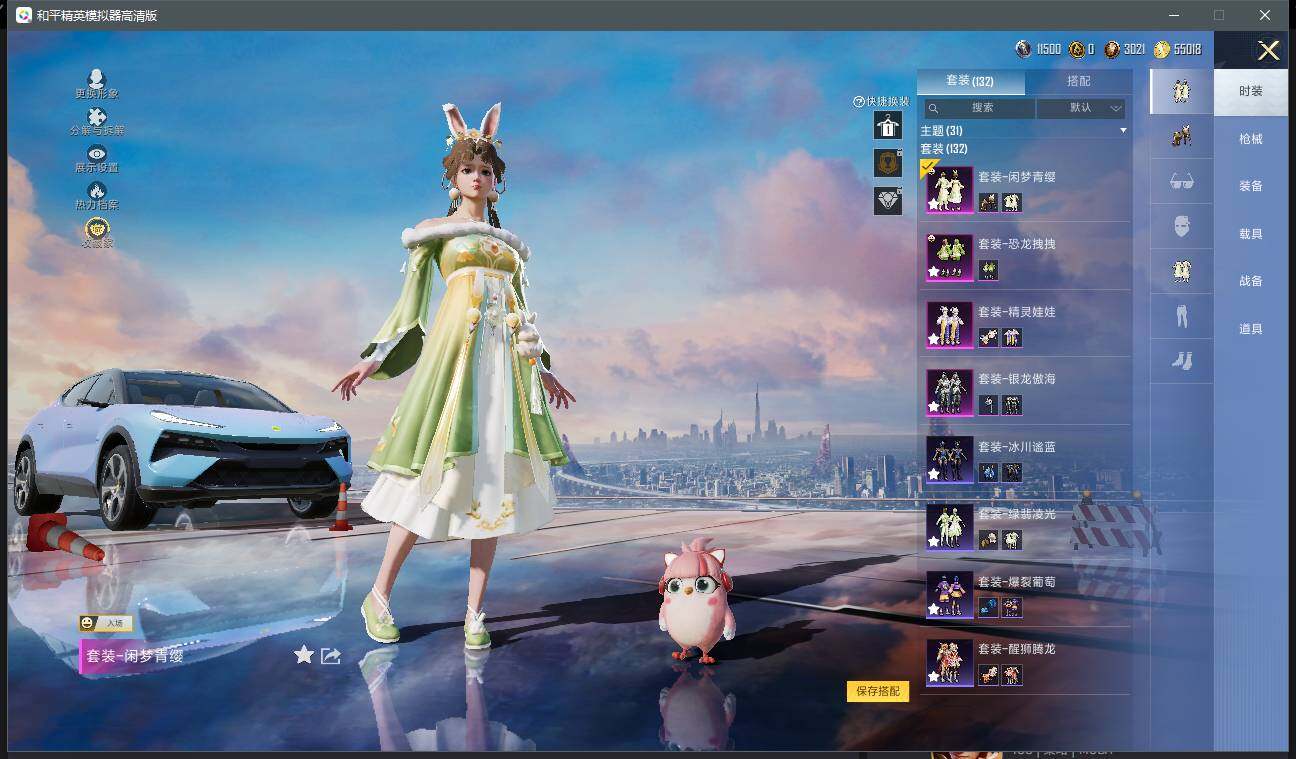Click the yellow currency icon beside 55018
Image resolution: width=1296 pixels, height=759 pixels.
pyautogui.click(x=1162, y=49)
